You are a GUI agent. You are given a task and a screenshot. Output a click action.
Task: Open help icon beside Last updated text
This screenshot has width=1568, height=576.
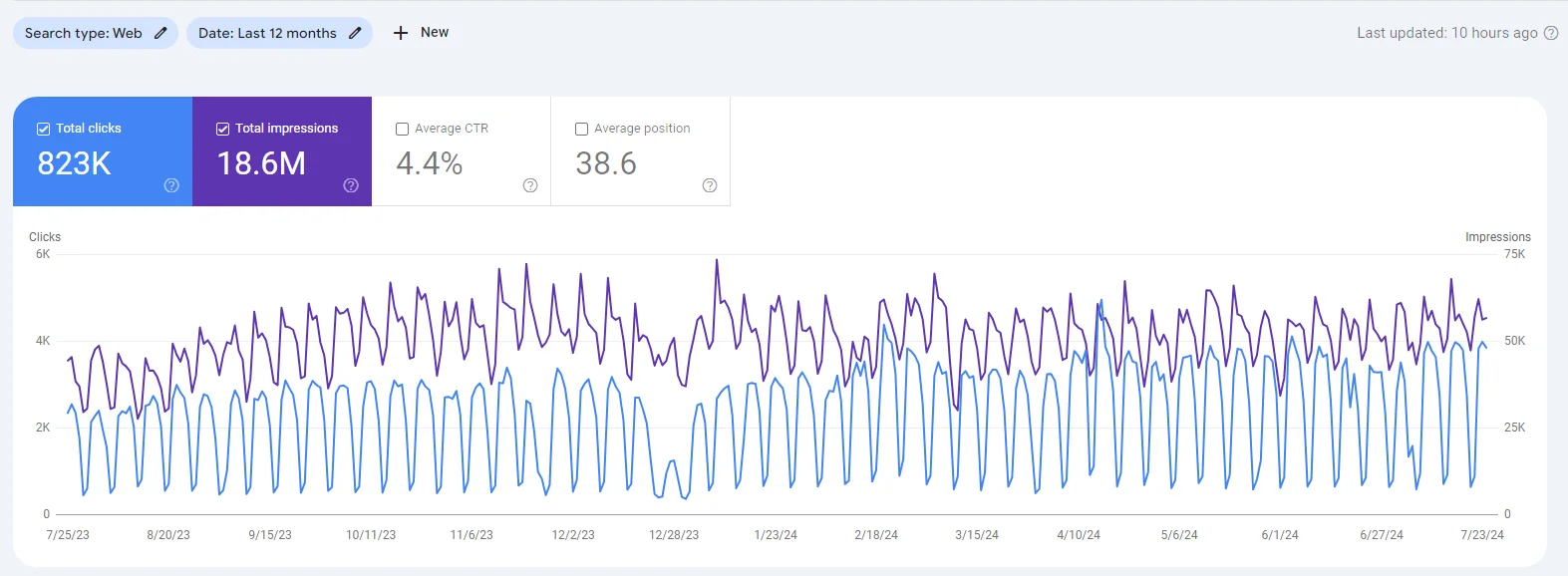pyautogui.click(x=1551, y=33)
